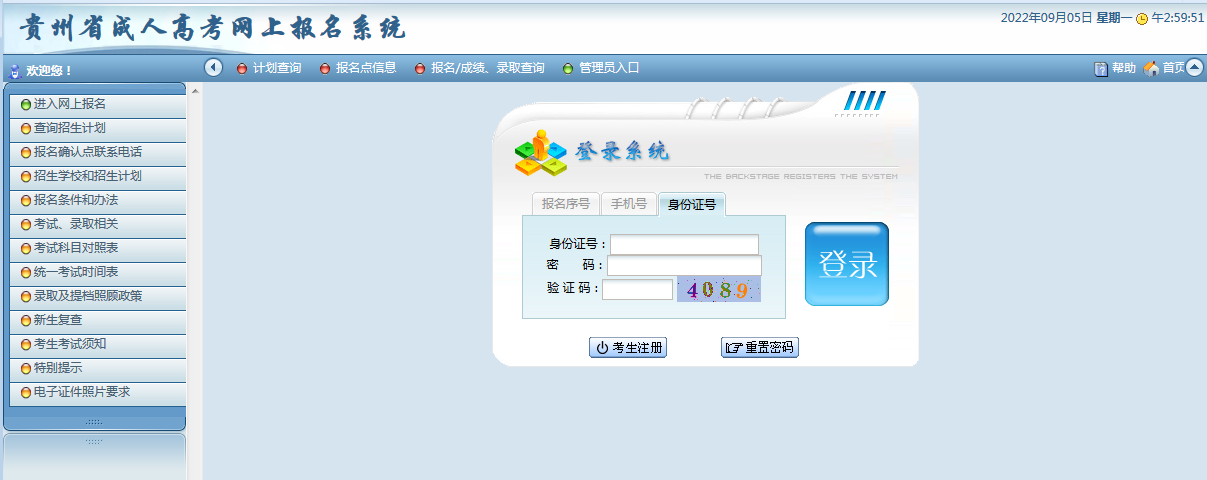Click the green bullet icon beside 管理员入口
Viewport: 1207px width, 480px height.
(x=568, y=69)
